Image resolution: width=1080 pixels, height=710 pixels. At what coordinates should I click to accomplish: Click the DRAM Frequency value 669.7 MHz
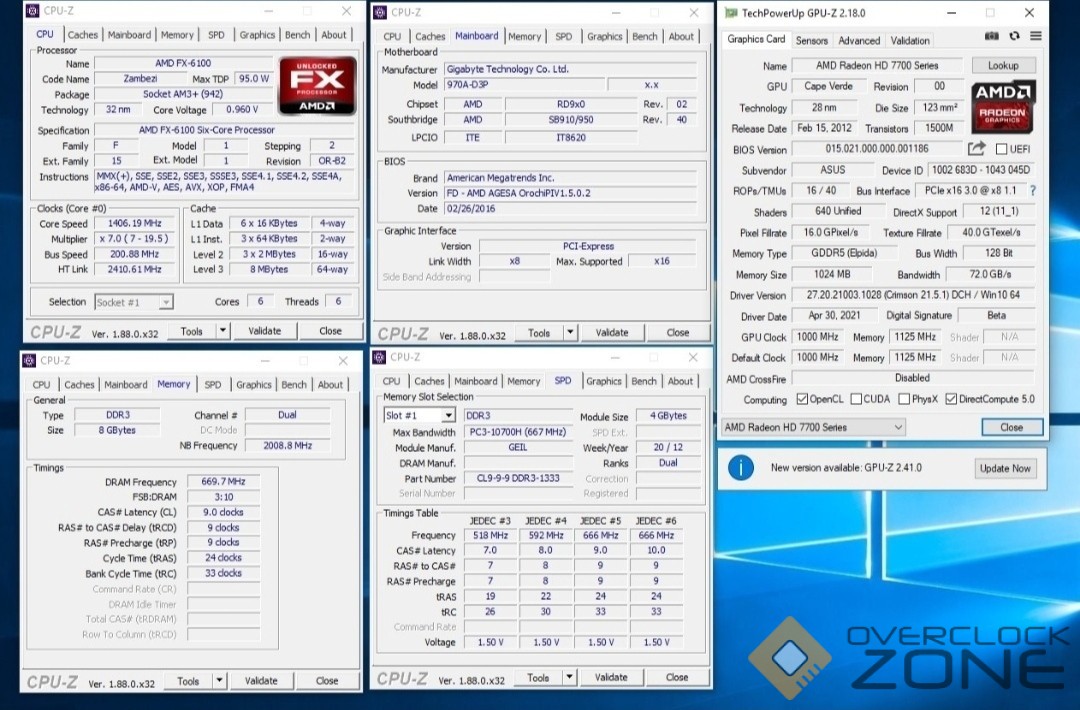(223, 481)
